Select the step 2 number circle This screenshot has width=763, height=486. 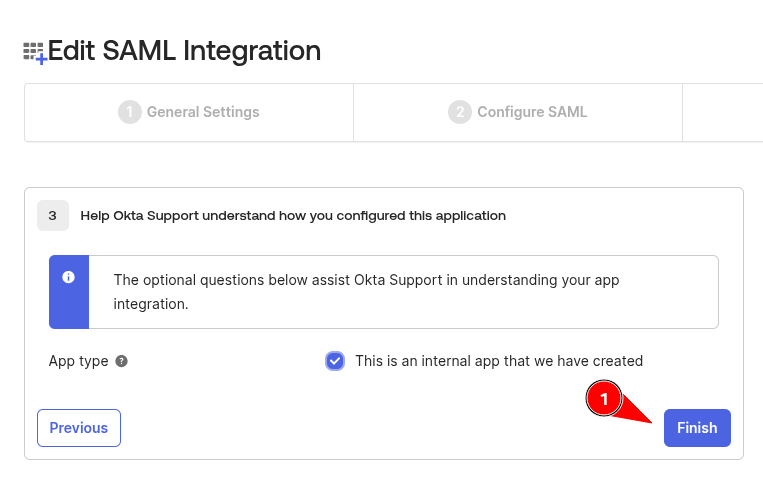coord(460,112)
